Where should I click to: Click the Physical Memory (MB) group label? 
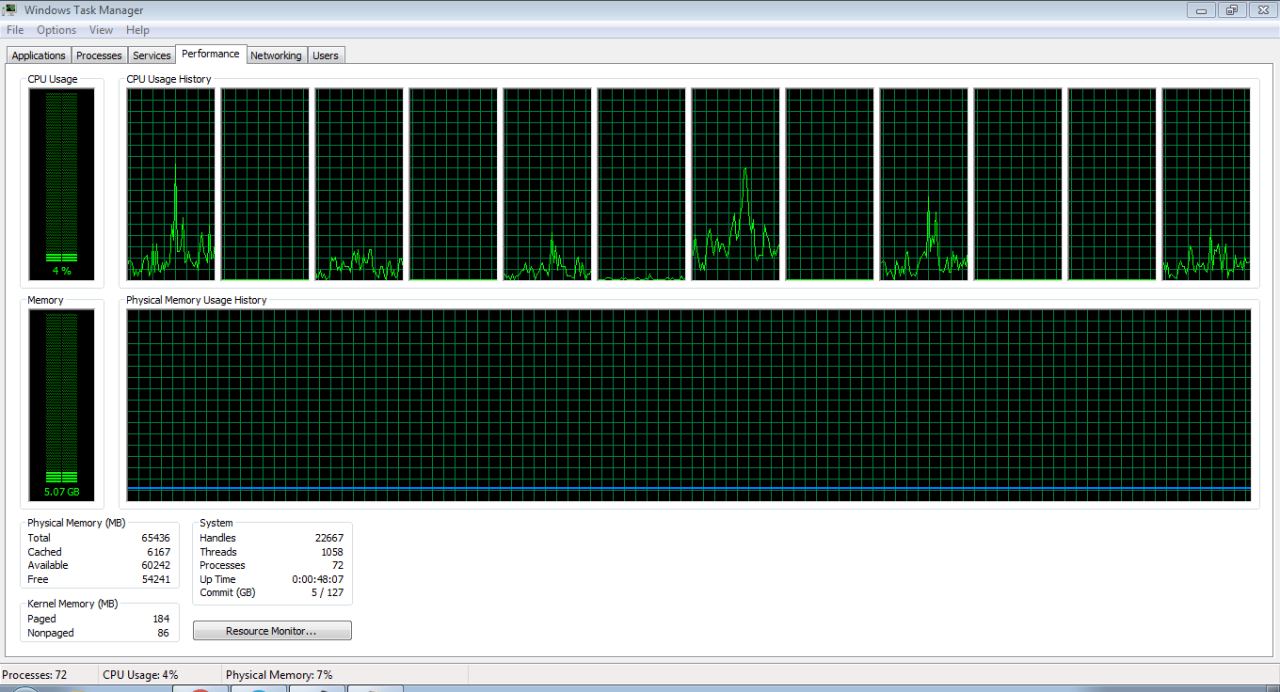coord(76,523)
